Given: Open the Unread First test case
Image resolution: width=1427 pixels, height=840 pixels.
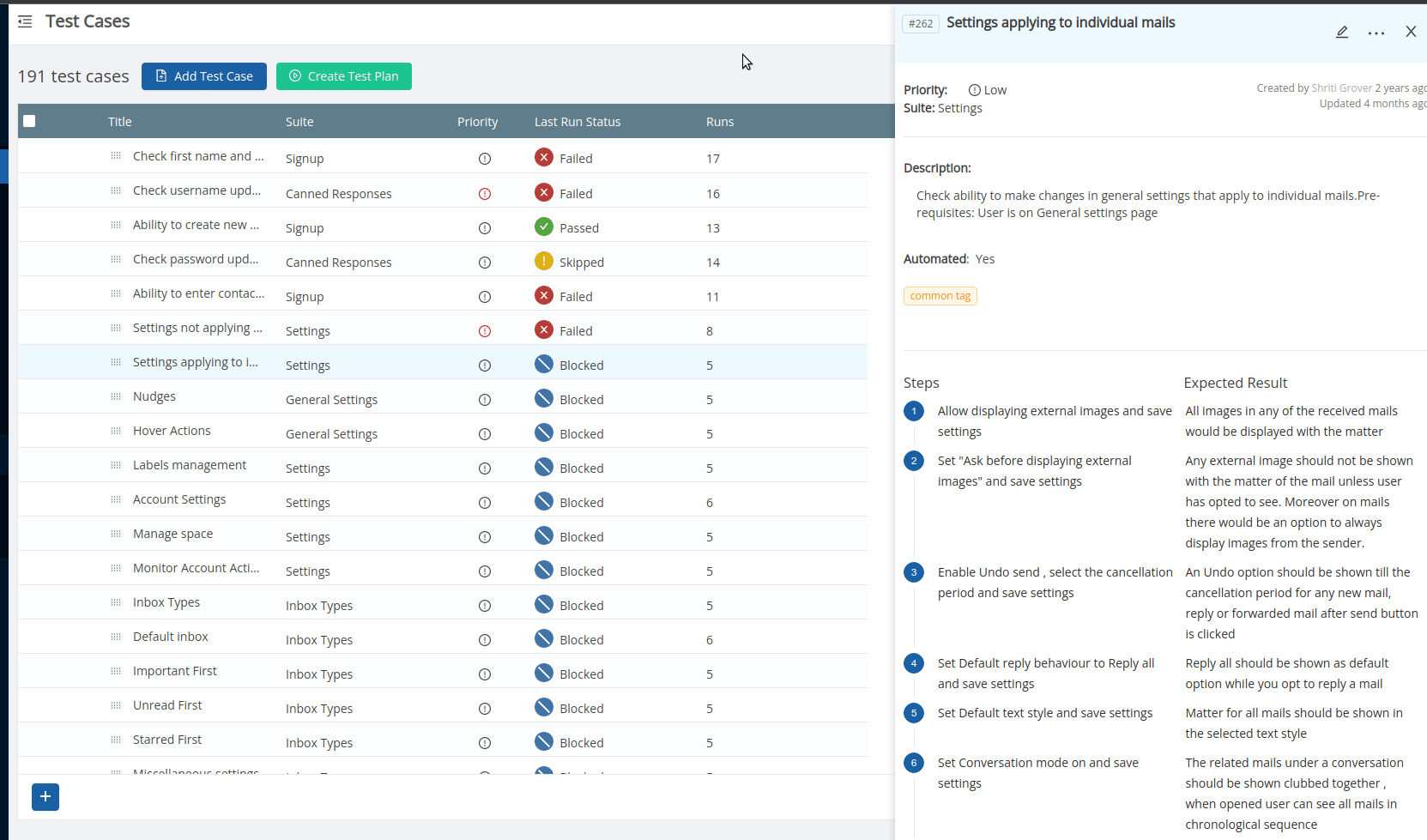Looking at the screenshot, I should 167,705.
